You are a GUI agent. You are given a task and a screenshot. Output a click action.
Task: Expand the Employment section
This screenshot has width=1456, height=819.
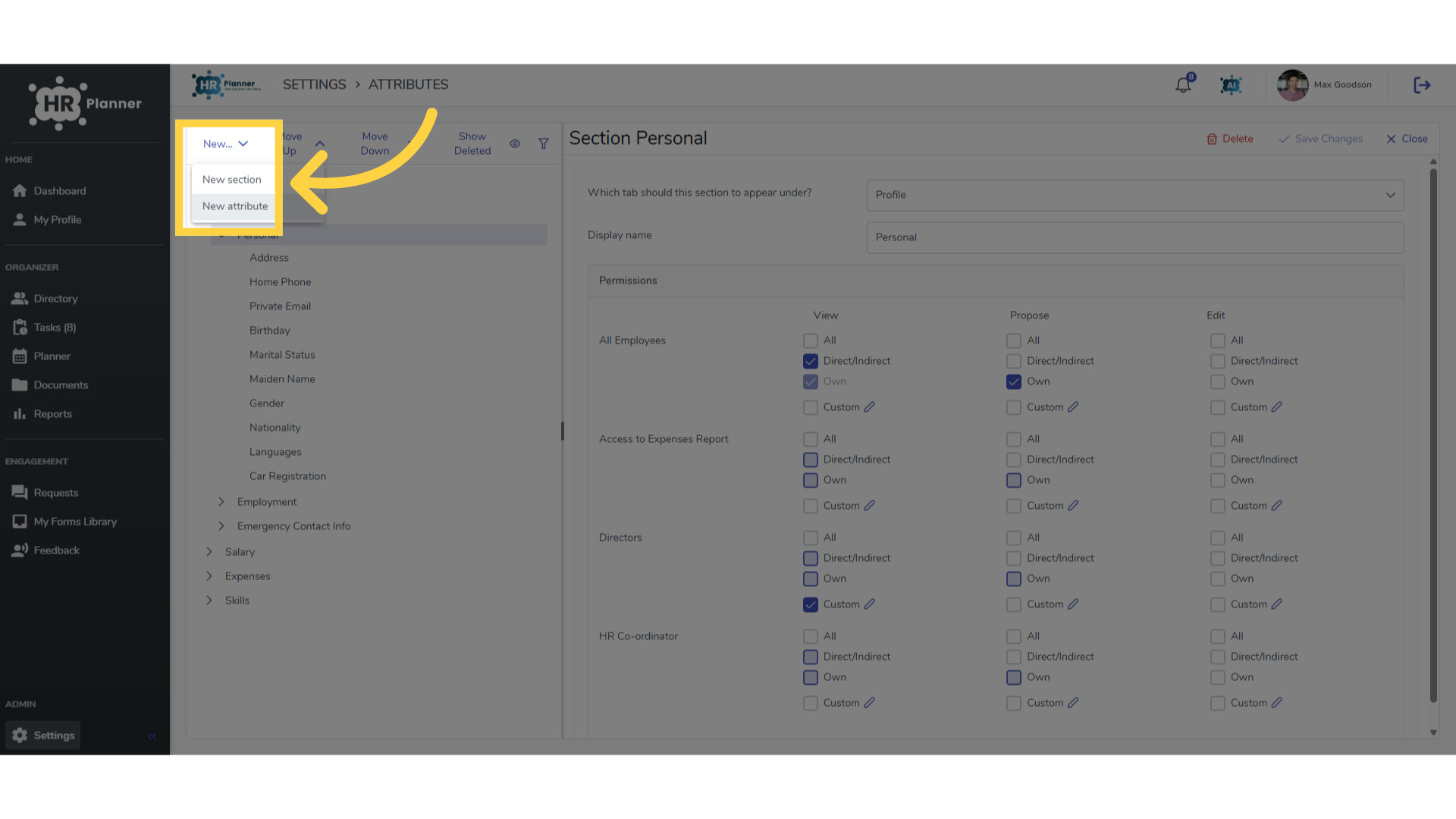(221, 502)
